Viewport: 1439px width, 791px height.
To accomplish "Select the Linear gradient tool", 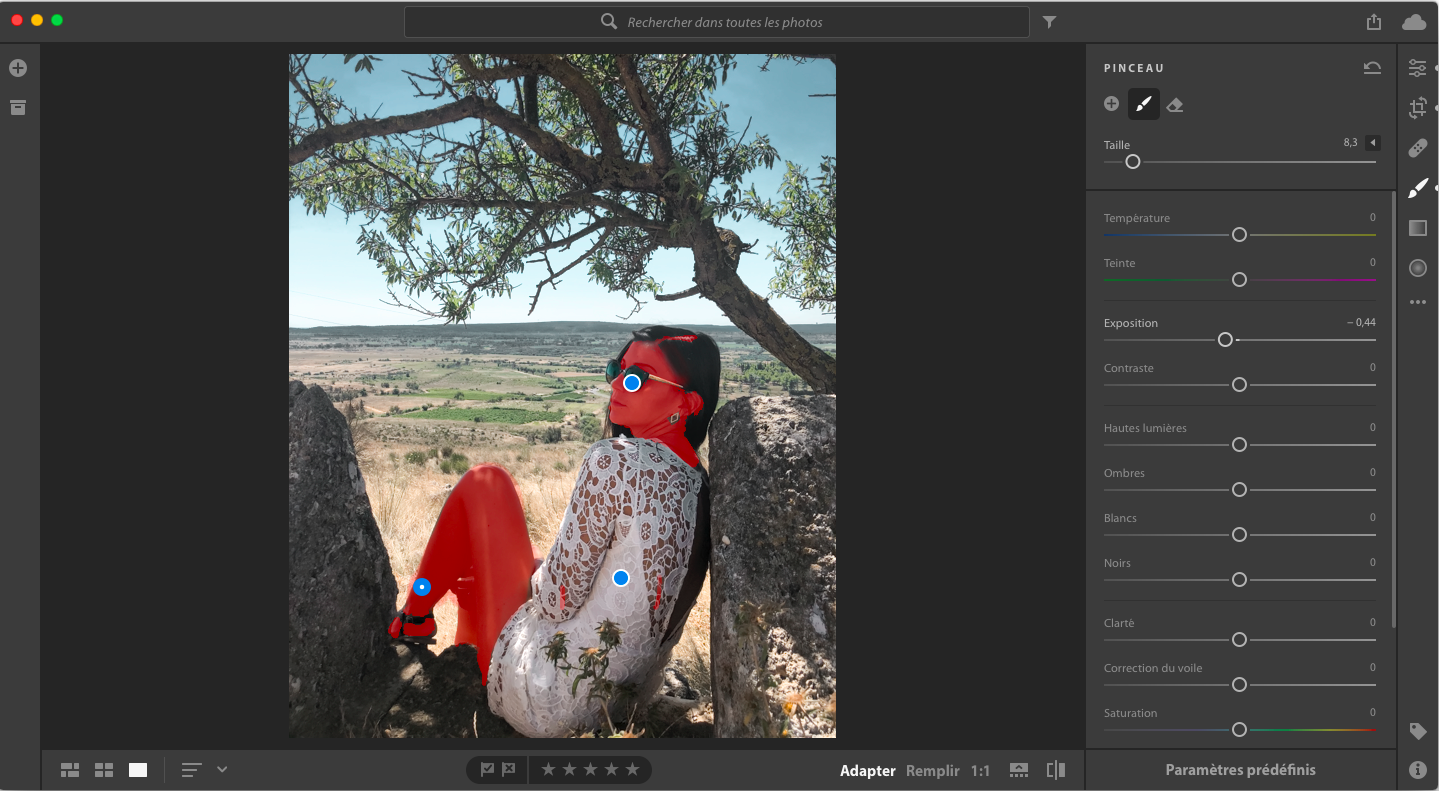I will click(x=1417, y=228).
